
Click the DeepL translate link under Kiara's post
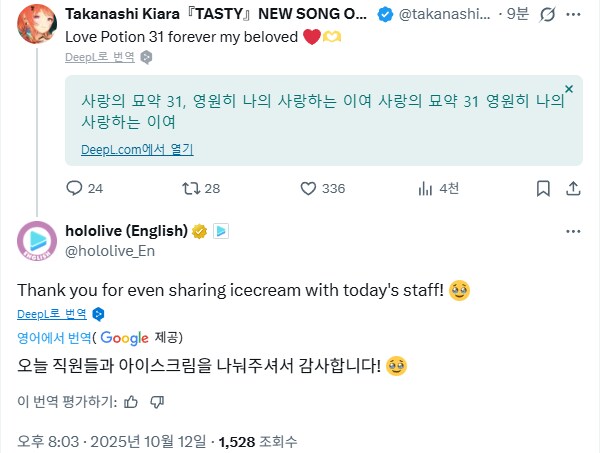click(x=101, y=58)
